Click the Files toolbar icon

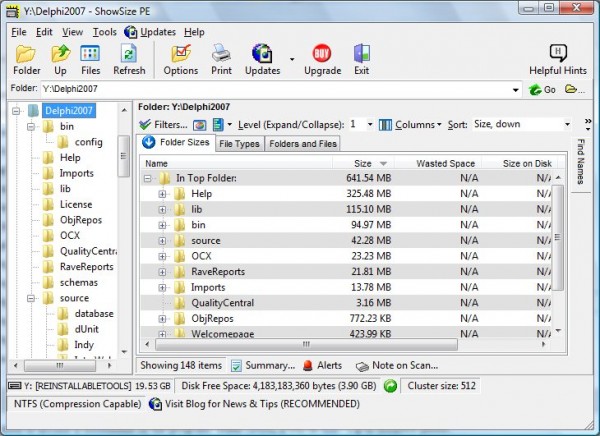(90, 59)
